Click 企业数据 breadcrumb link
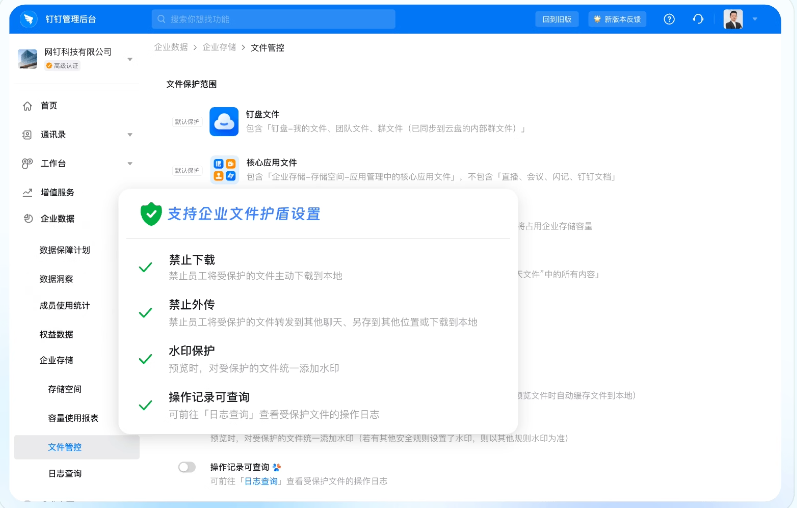 click(x=171, y=47)
